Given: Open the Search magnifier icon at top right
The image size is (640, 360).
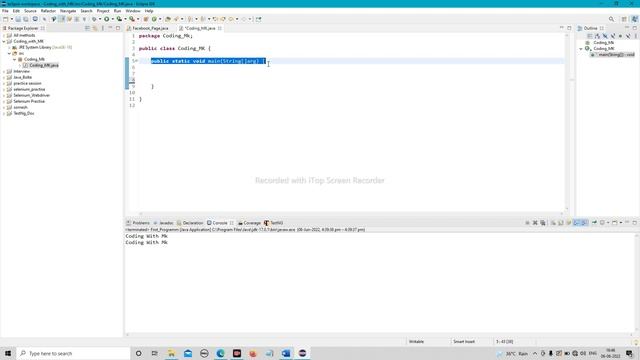Looking at the screenshot, I should pyautogui.click(x=611, y=19).
